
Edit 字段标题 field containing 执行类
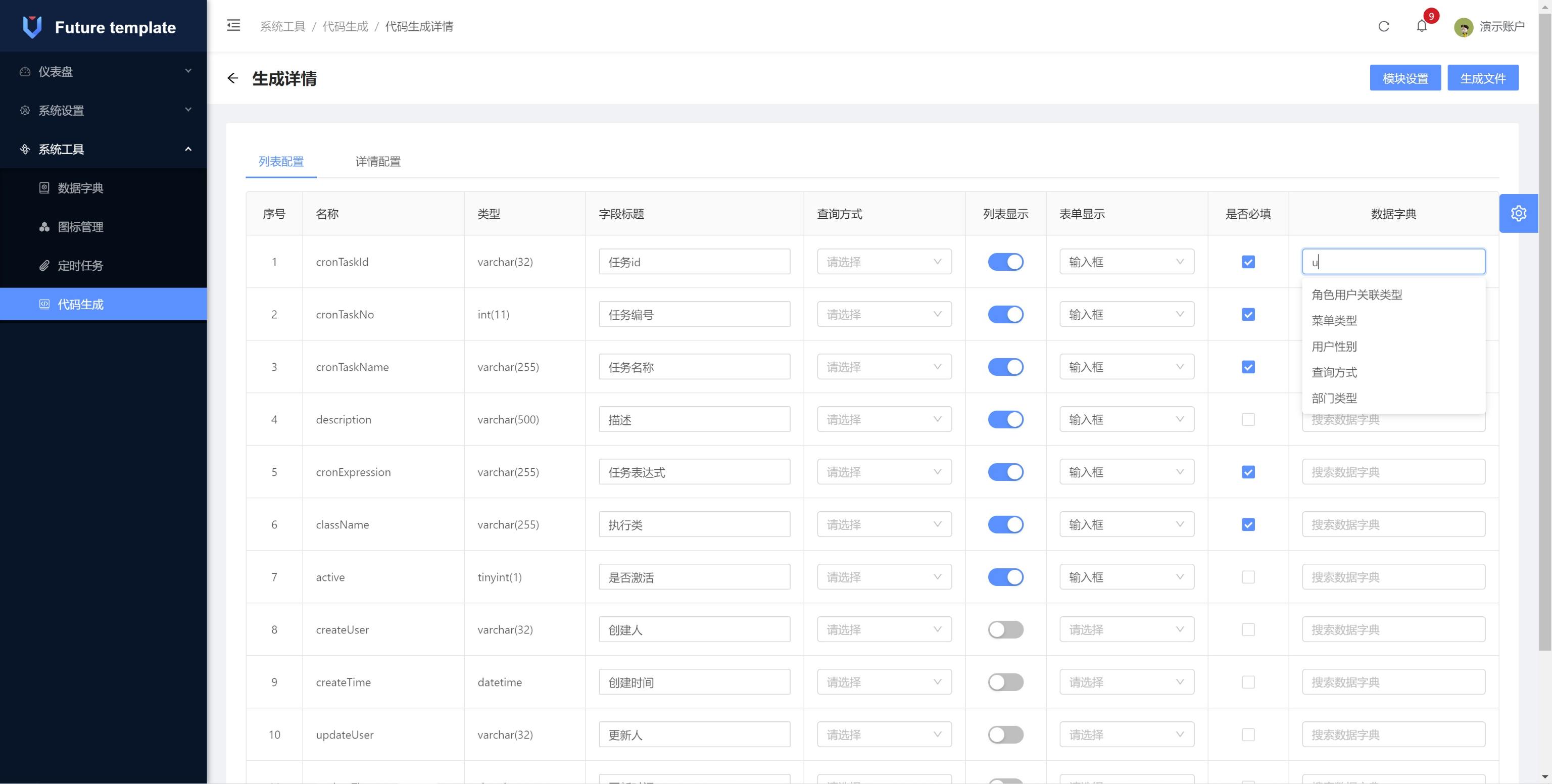pos(694,524)
